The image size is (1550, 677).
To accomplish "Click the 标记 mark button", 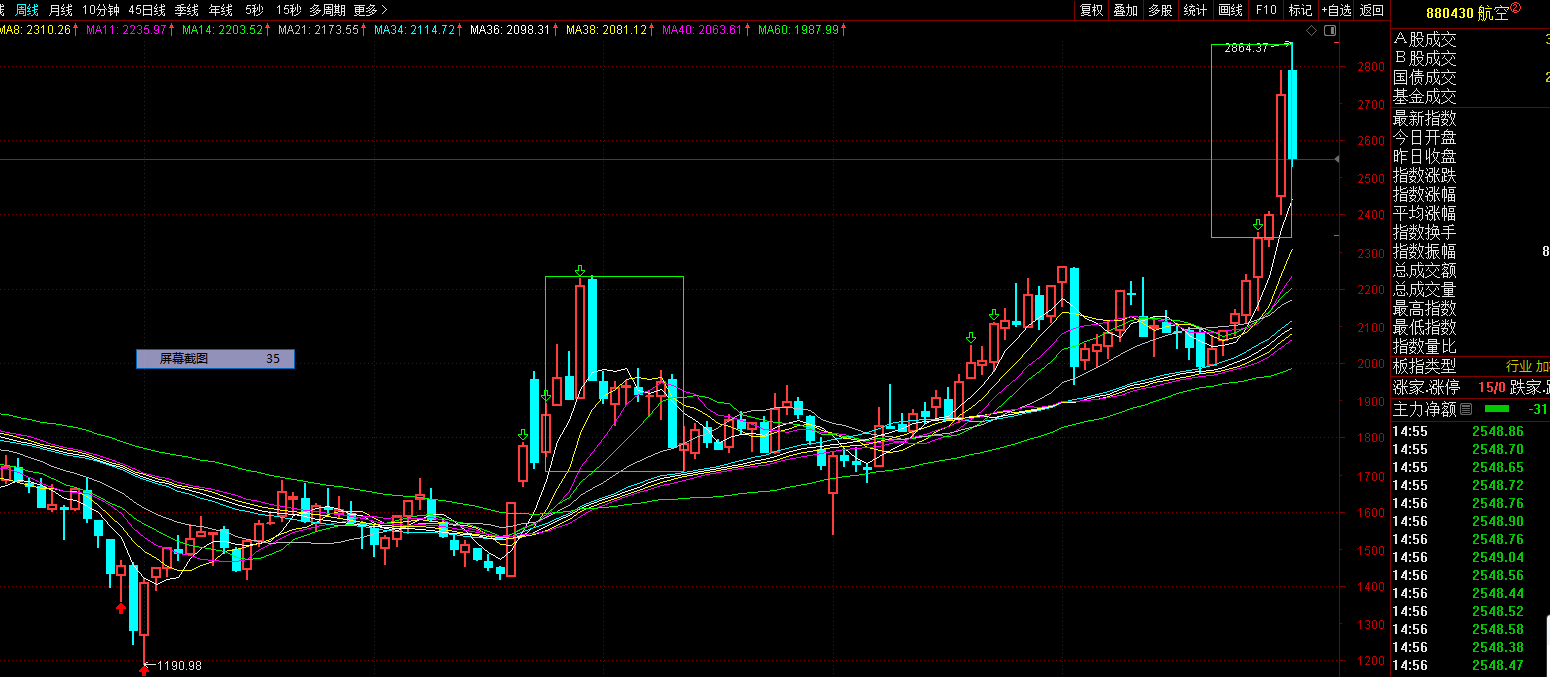I will click(x=1300, y=10).
